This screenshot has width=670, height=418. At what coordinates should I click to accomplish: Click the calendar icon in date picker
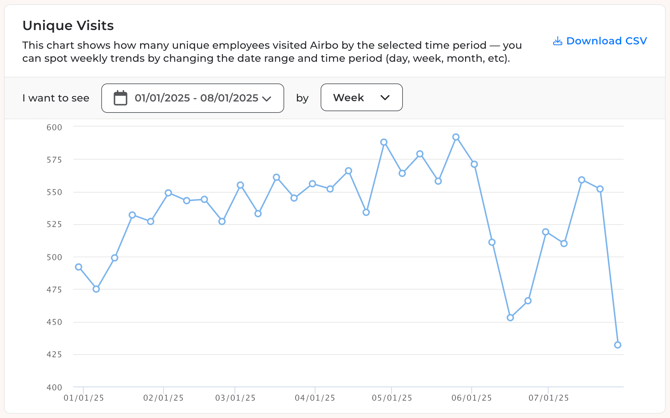click(x=120, y=98)
